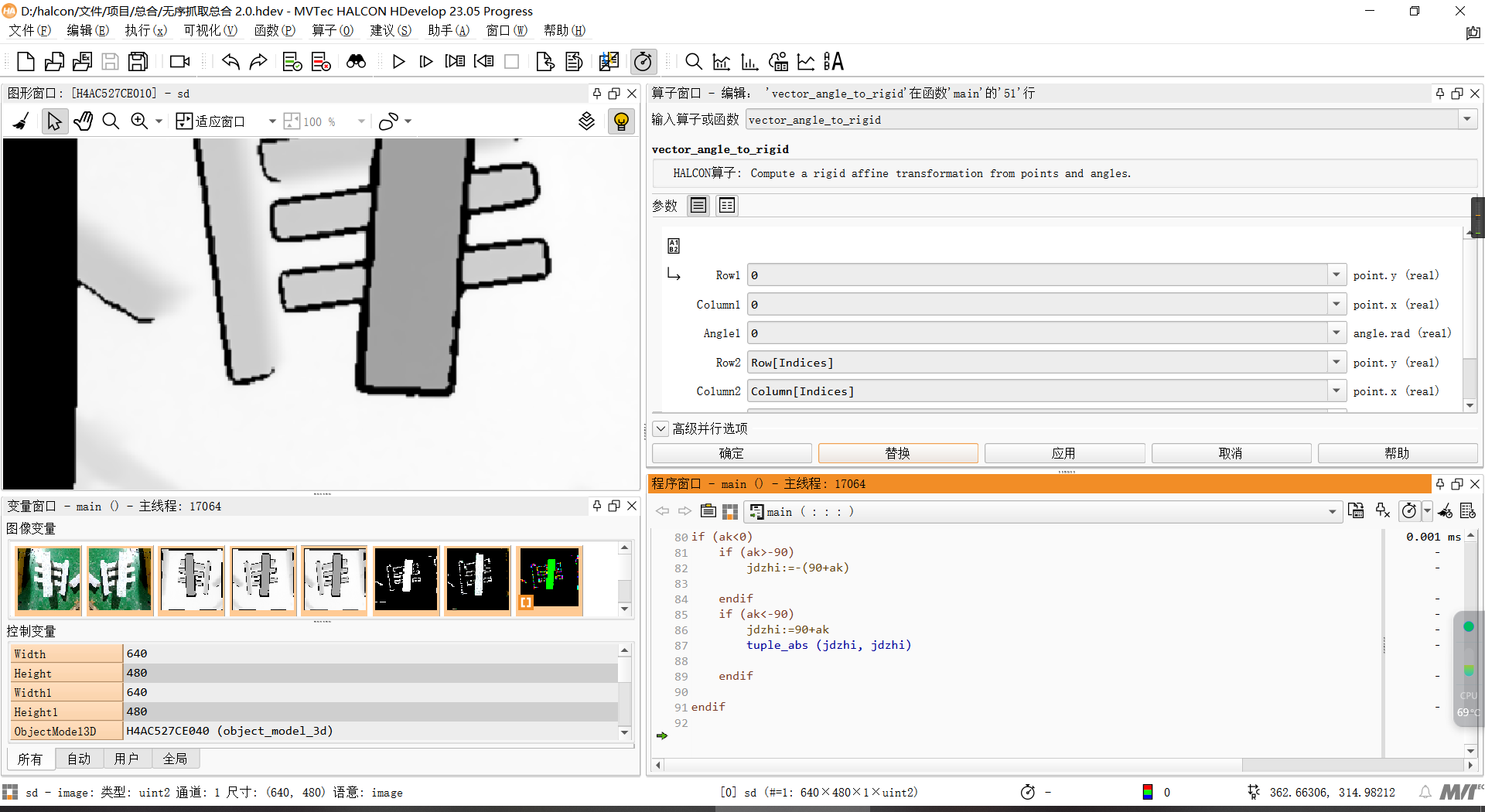
Task: Expand the advanced parallel options section
Action: click(661, 428)
